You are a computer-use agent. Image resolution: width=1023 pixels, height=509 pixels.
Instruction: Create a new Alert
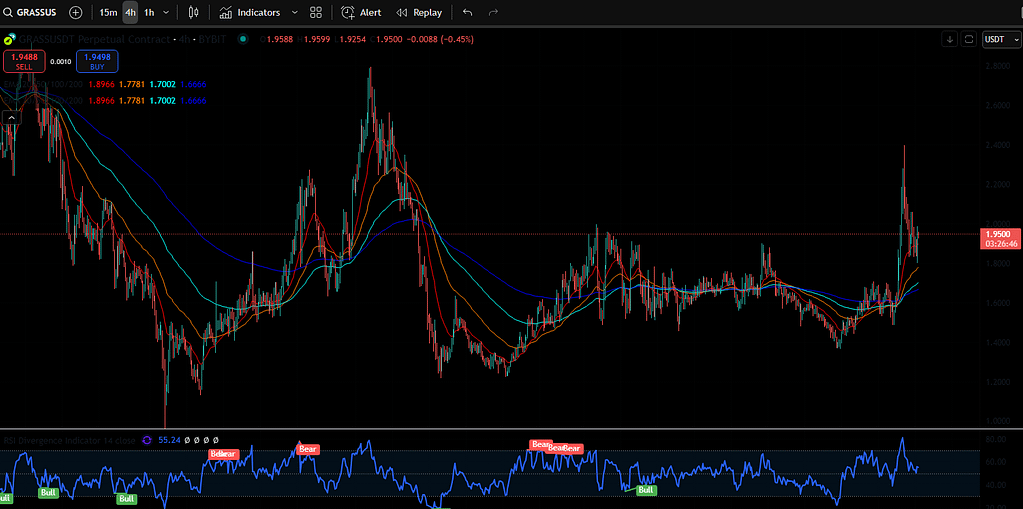[362, 12]
